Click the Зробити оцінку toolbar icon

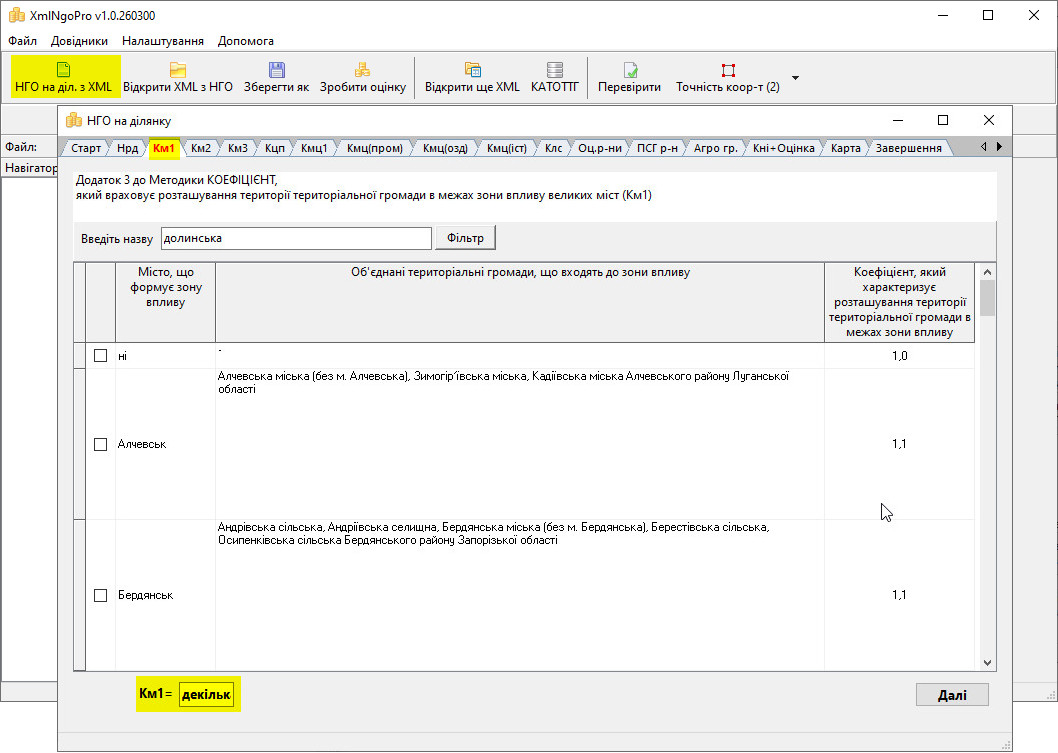pyautogui.click(x=363, y=70)
